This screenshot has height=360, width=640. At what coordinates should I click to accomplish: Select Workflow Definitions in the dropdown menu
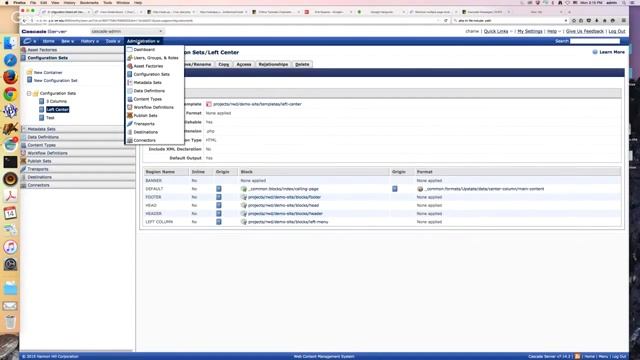click(154, 107)
